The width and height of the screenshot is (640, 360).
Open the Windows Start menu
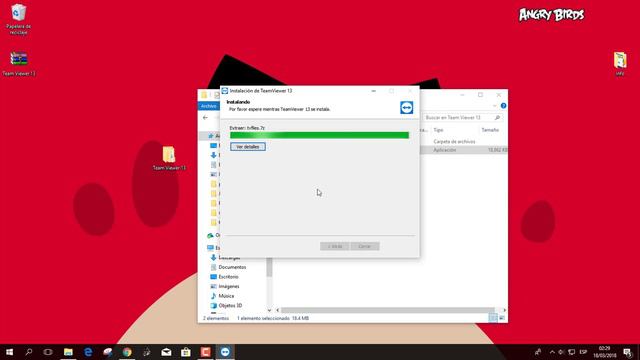pyautogui.click(x=9, y=352)
